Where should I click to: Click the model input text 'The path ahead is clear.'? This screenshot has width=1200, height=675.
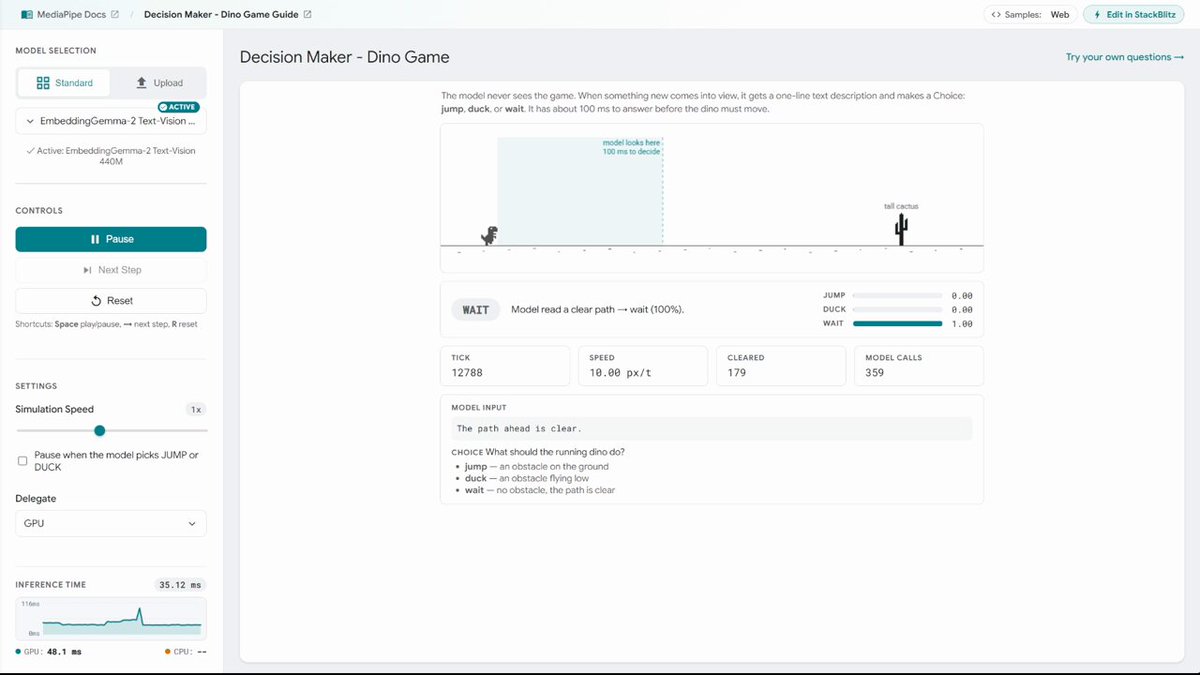[519, 428]
